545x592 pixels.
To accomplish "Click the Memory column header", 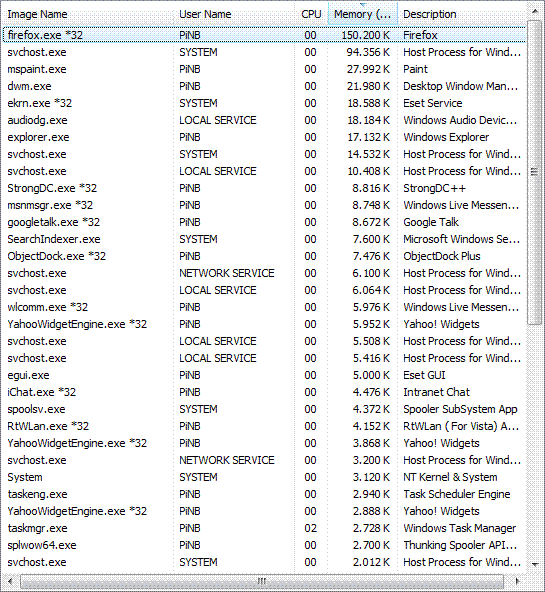I will [x=363, y=14].
